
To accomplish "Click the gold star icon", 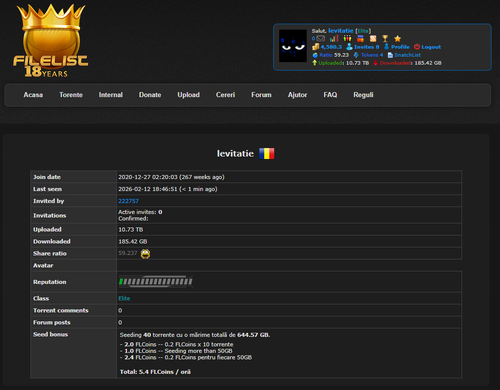I will point(397,39).
